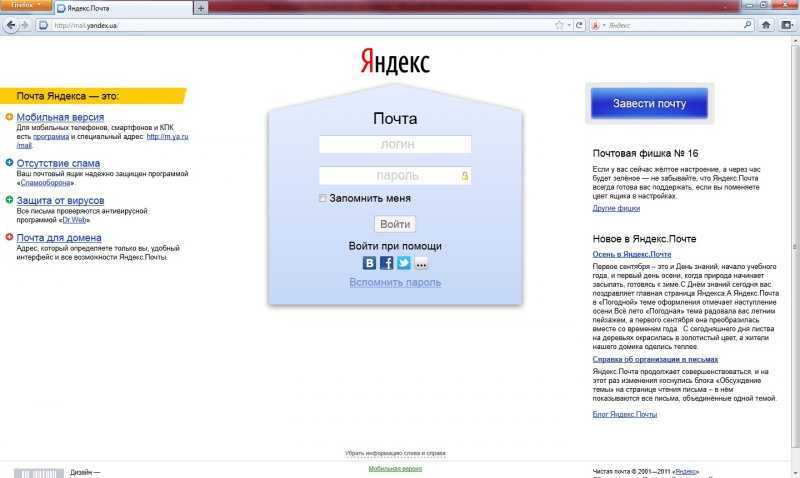Open the Отсутствие спама link
The image size is (800, 478).
pyautogui.click(x=58, y=163)
